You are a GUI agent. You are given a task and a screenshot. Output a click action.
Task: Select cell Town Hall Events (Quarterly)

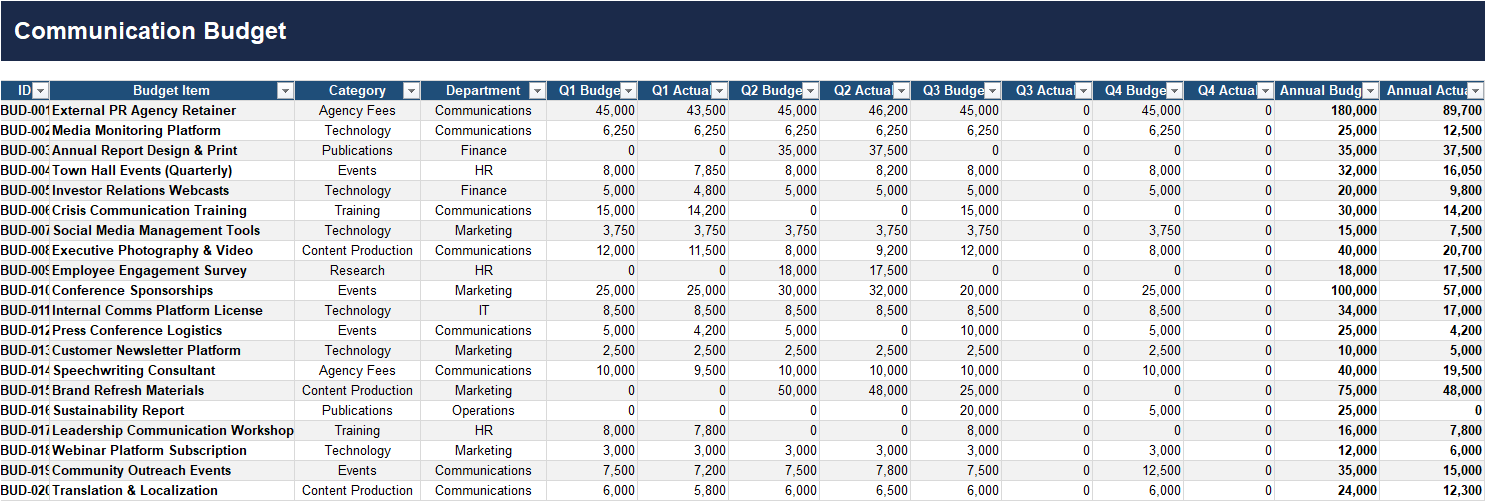172,171
